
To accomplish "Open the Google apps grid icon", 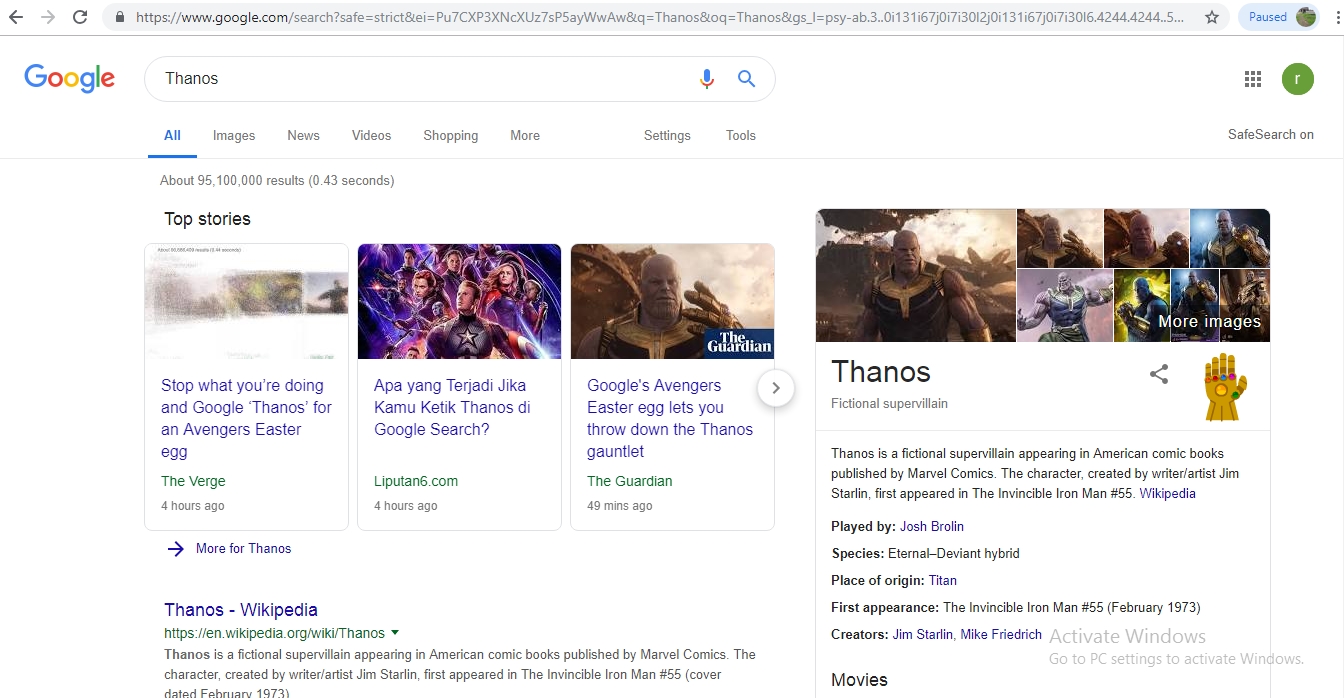I will tap(1253, 79).
